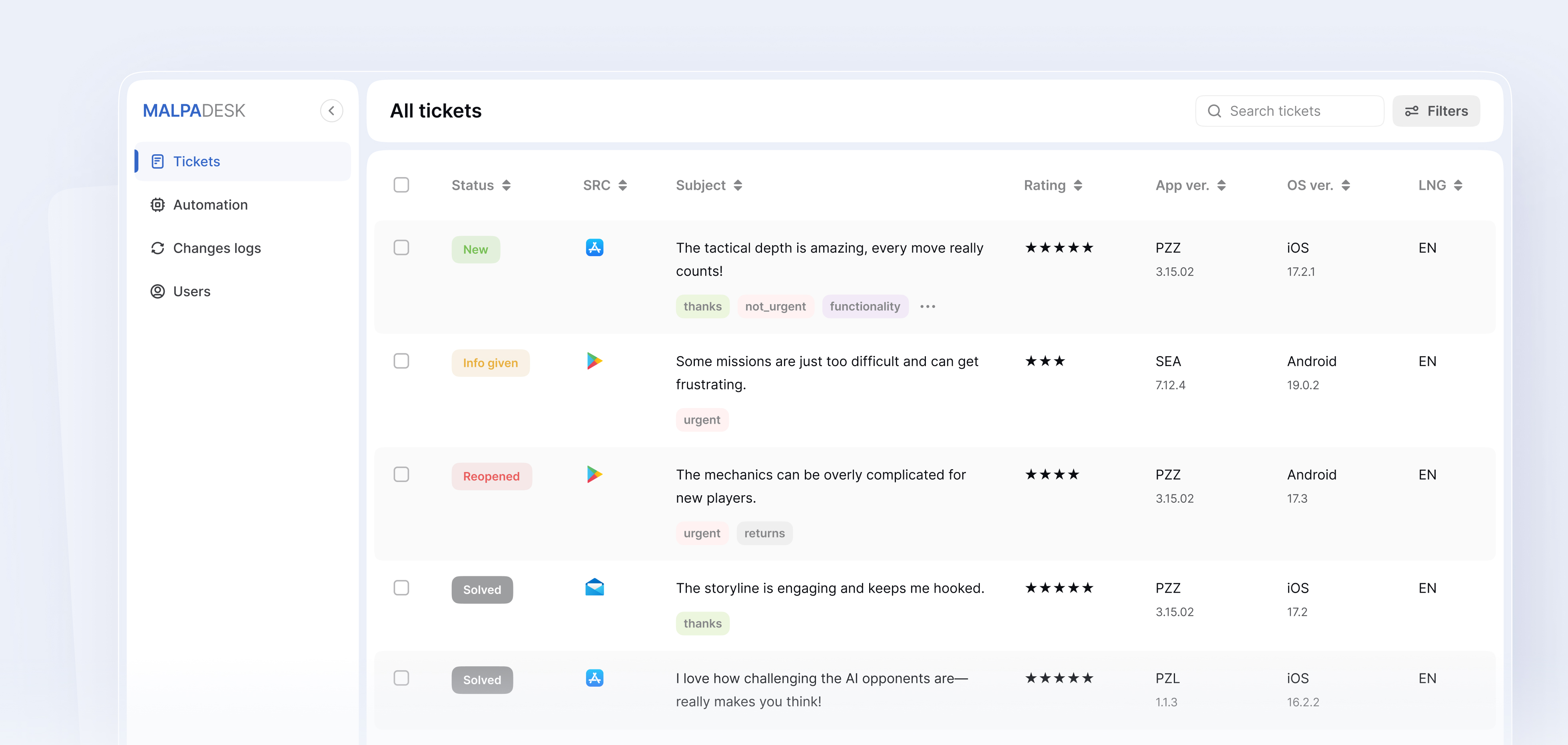This screenshot has height=745, width=1568.
Task: Click the App Store icon on the New ticket
Action: click(594, 248)
